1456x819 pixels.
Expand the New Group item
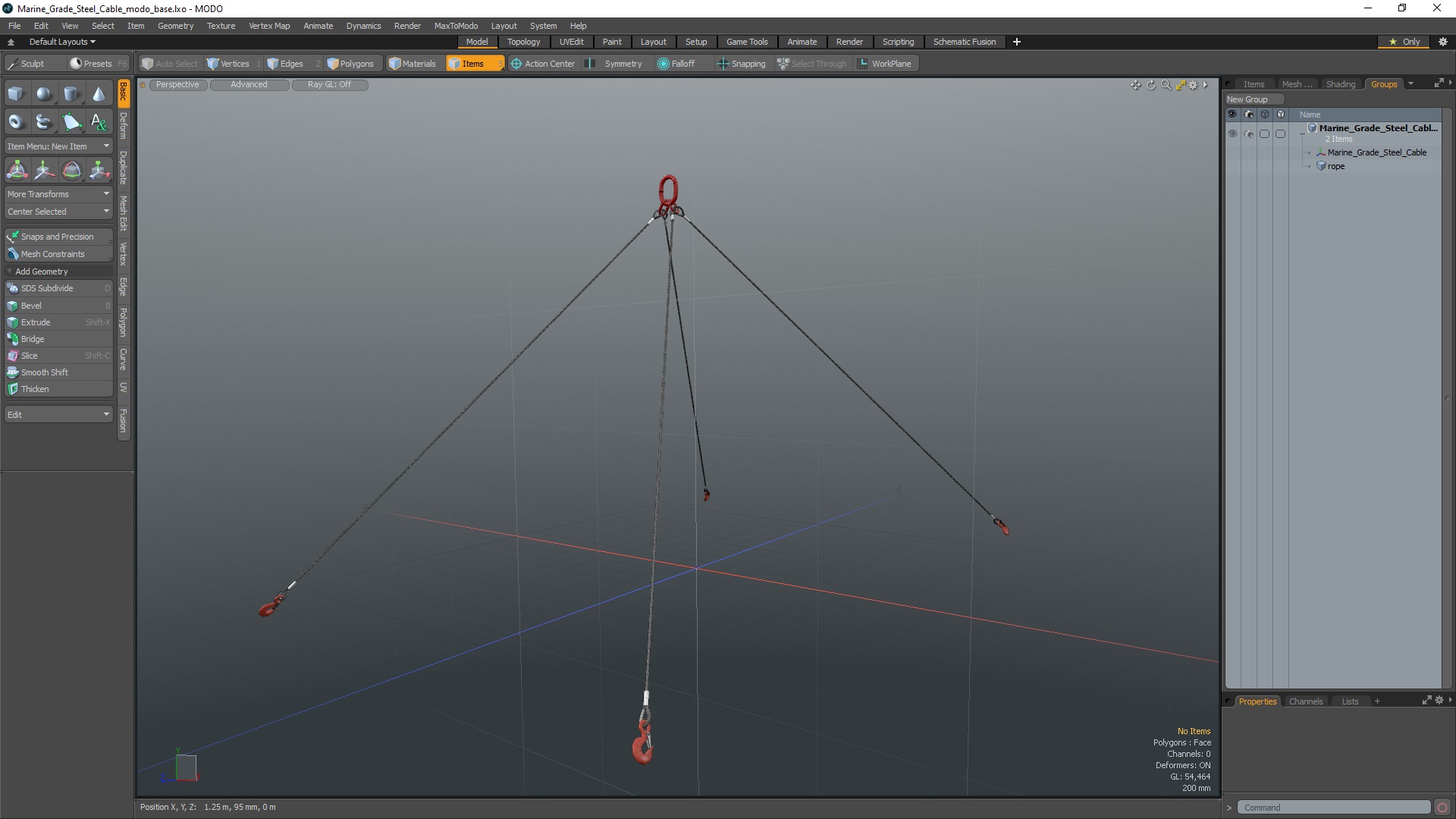[x=1302, y=127]
